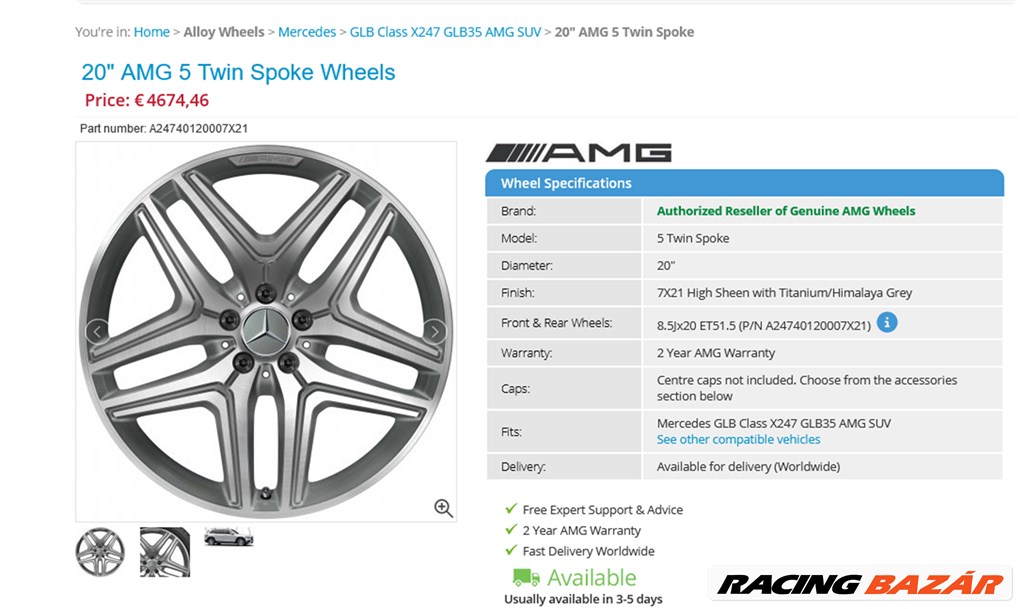Select the SUV vehicle thumbnail
The height and width of the screenshot is (609, 1024).
tap(229, 537)
